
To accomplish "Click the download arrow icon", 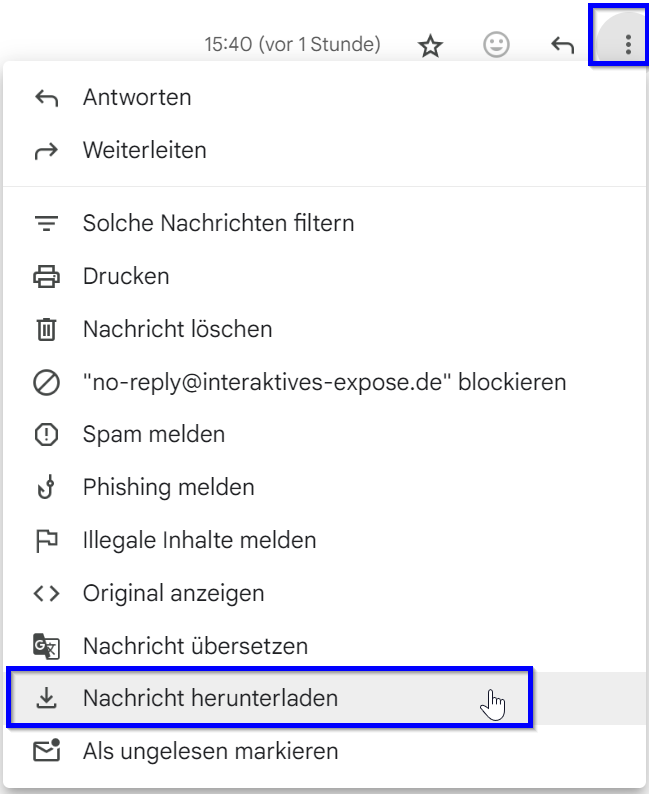I will click(x=46, y=698).
